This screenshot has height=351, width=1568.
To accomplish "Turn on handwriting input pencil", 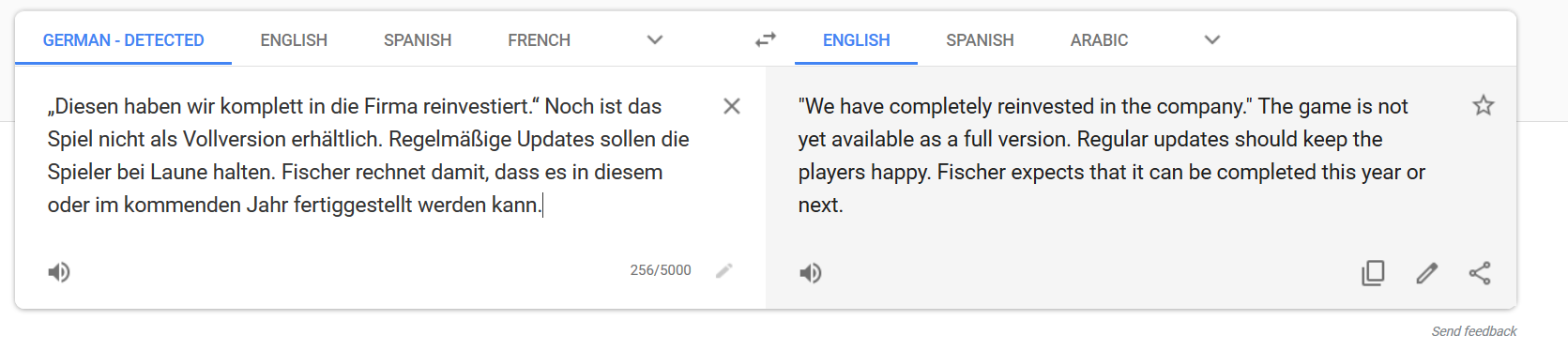I will (723, 271).
